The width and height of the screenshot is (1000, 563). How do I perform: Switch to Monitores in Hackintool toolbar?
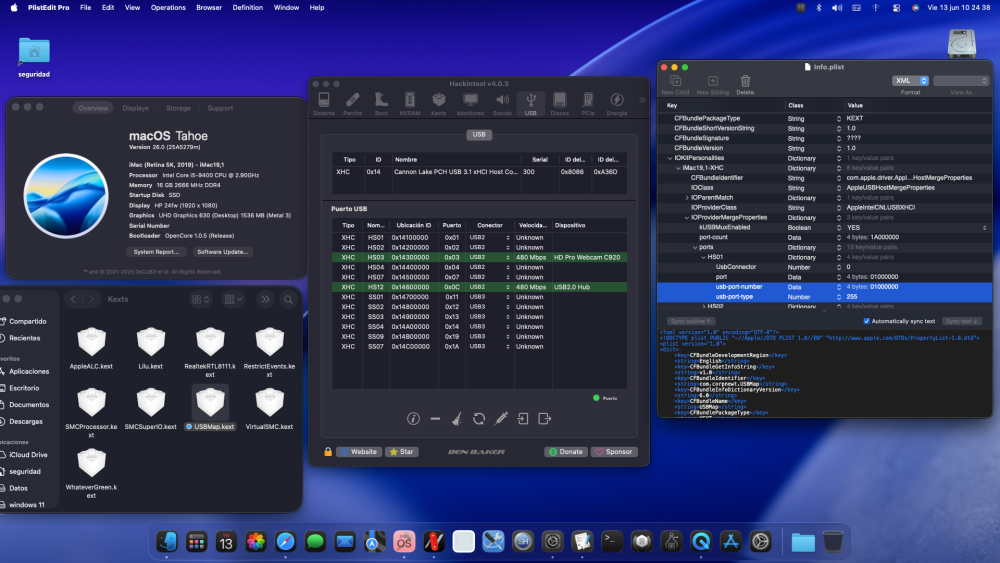470,103
